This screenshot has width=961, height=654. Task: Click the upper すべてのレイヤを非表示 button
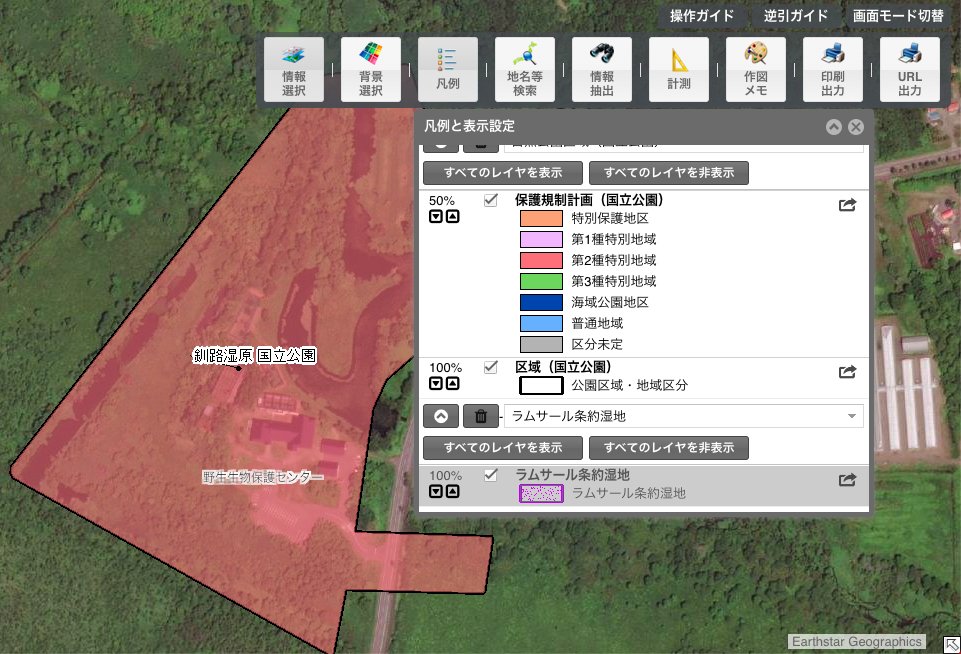669,173
